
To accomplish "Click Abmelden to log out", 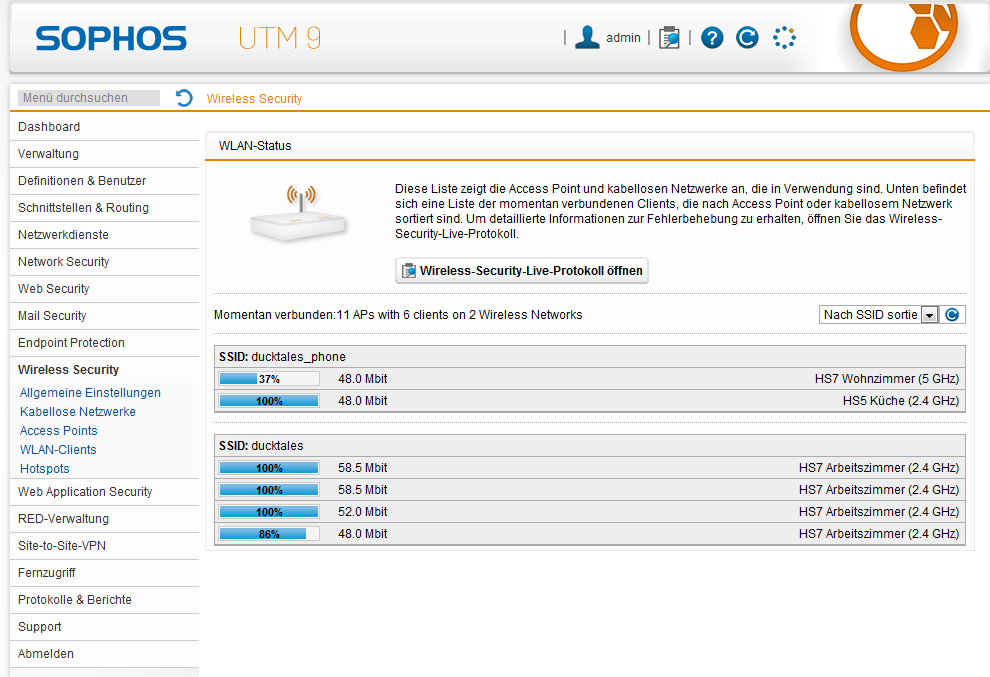I will click(104, 654).
